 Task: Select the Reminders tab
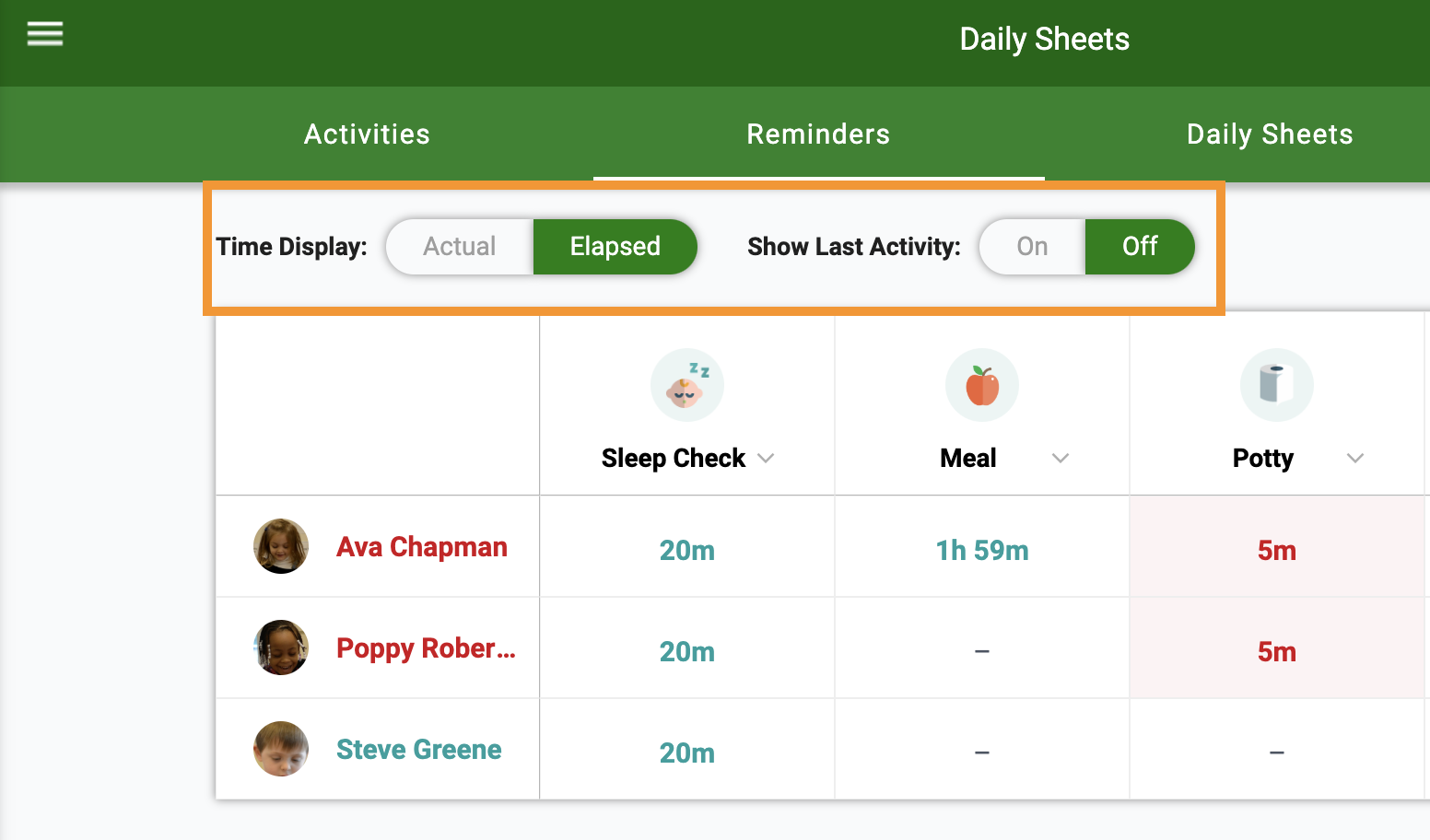pyautogui.click(x=818, y=134)
